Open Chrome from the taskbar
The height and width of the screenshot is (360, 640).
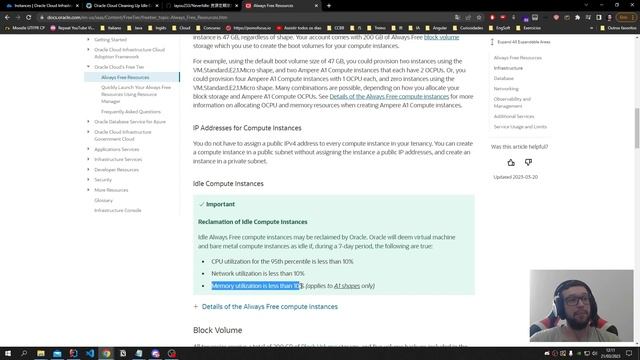coord(106,353)
